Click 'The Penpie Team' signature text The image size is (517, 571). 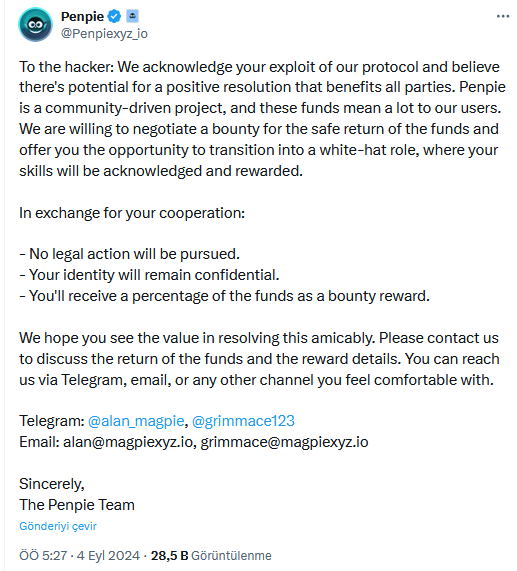77,505
